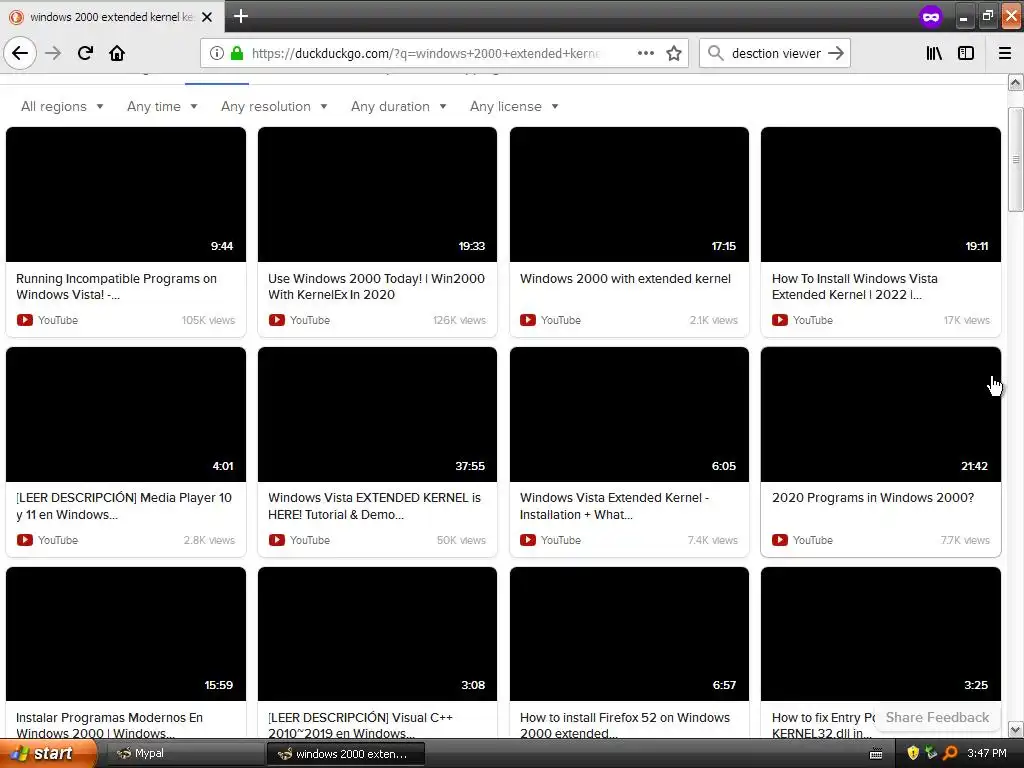Go back with the browser back arrow
This screenshot has height=768, width=1024.
20,53
